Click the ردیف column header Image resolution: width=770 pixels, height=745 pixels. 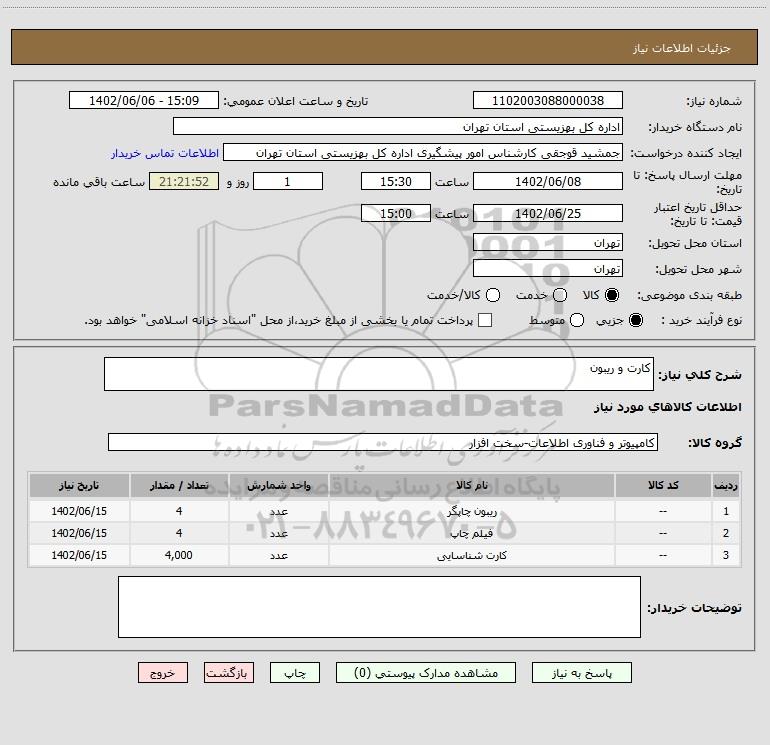click(726, 485)
